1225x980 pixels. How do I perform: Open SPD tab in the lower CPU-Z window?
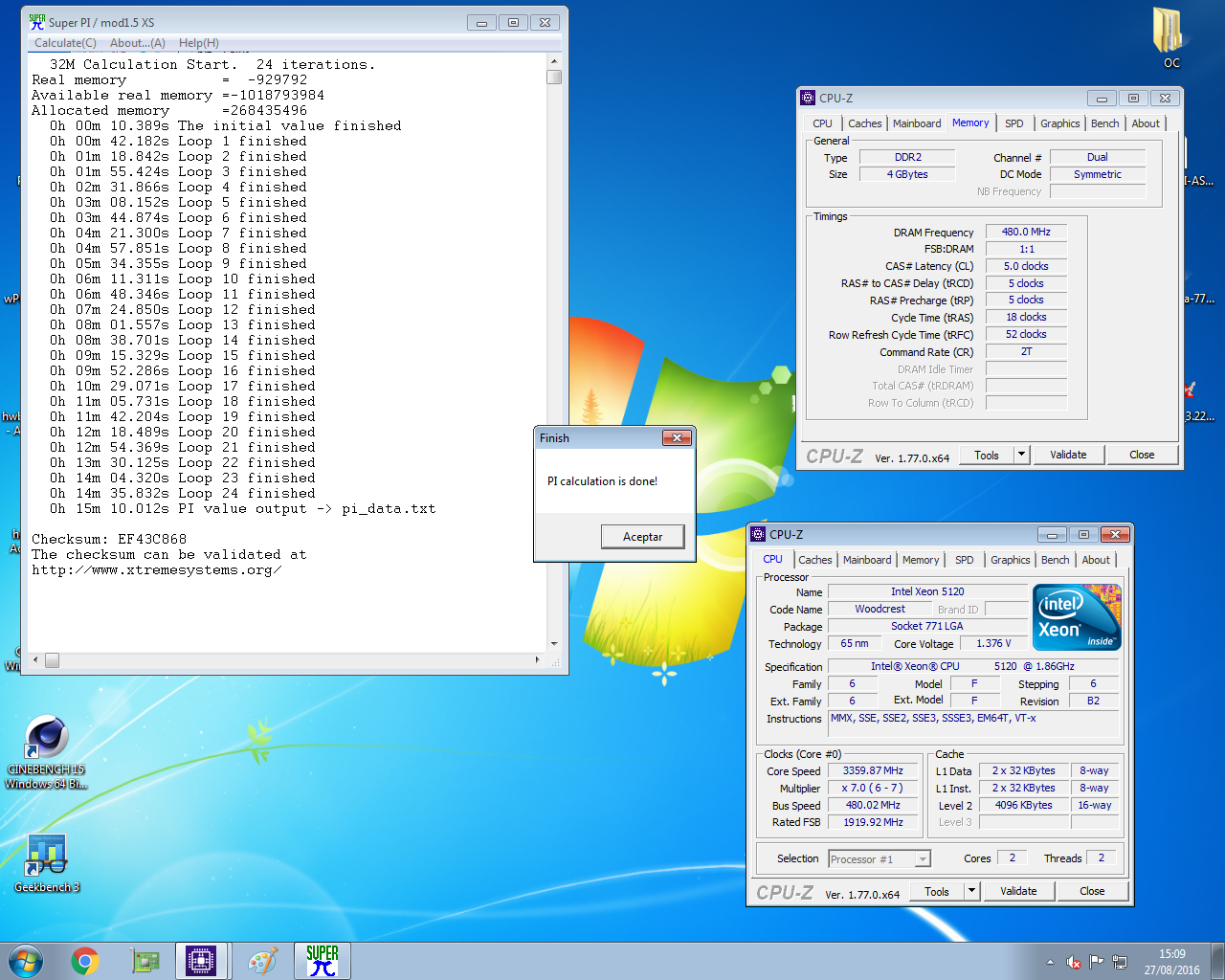coord(965,560)
